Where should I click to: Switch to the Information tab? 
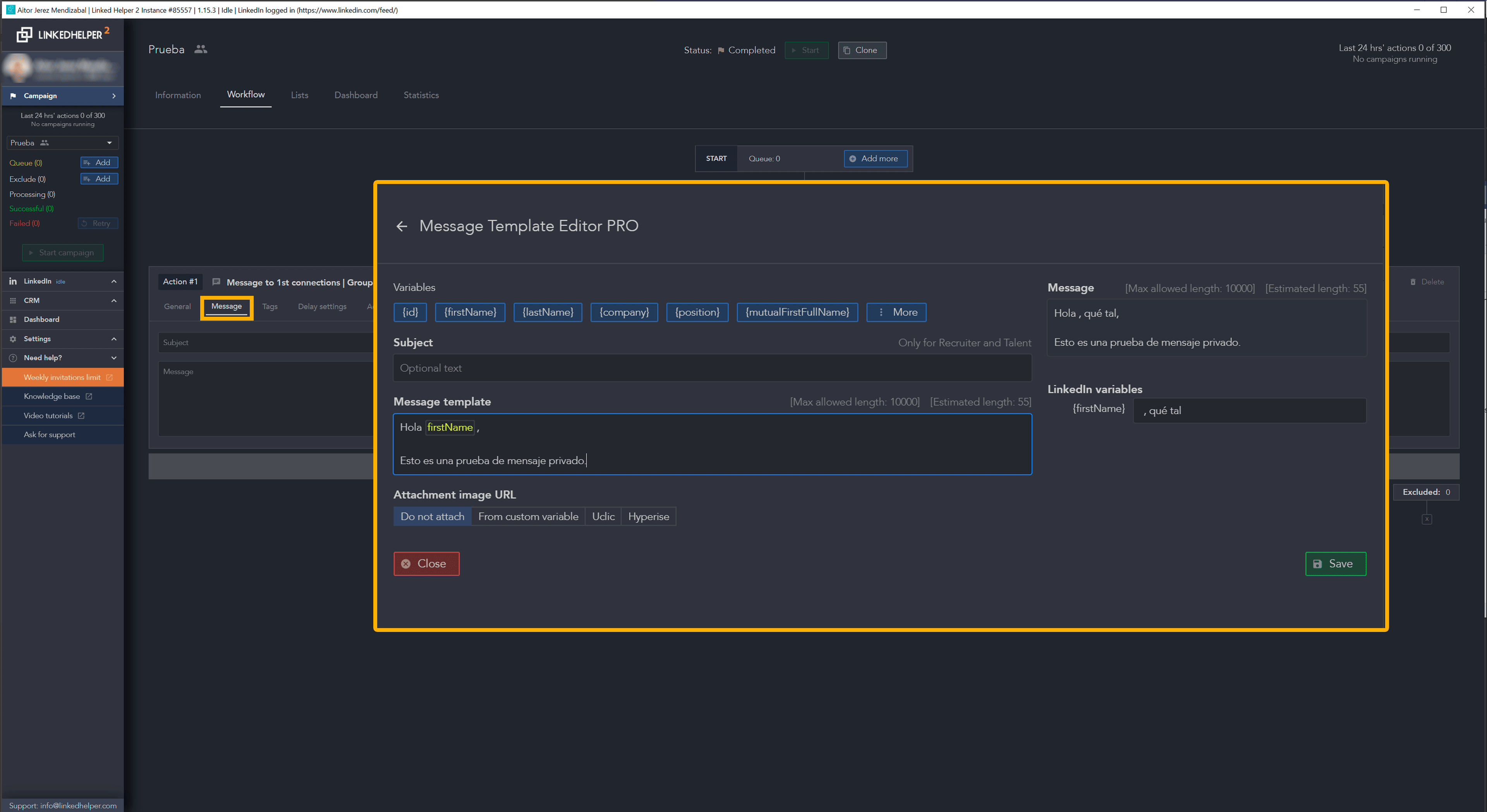(178, 95)
